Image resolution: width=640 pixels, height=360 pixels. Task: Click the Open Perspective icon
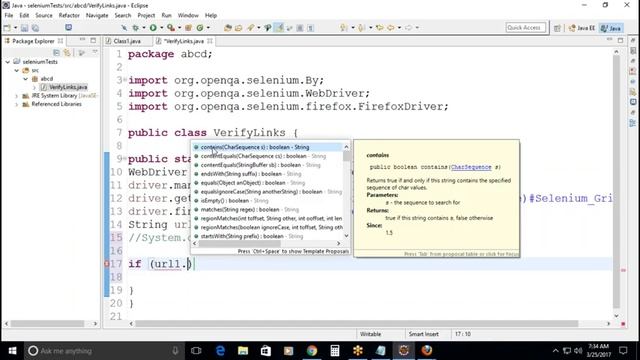pos(557,28)
